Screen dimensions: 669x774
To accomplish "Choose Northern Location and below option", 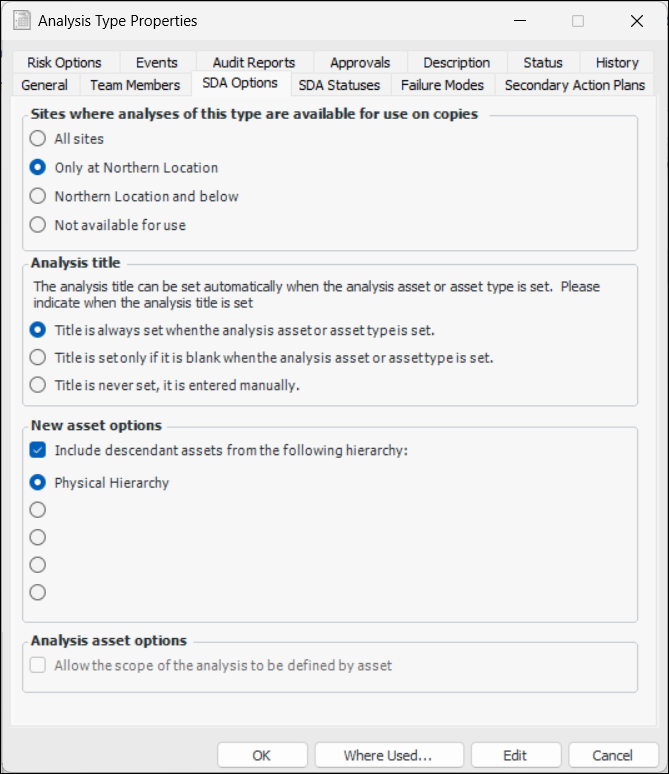I will [38, 196].
